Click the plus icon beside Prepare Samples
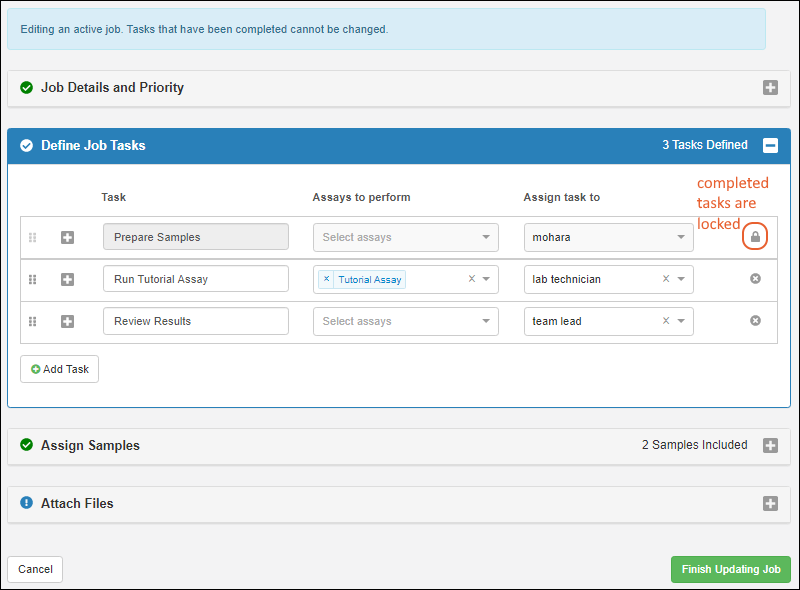 [x=68, y=237]
